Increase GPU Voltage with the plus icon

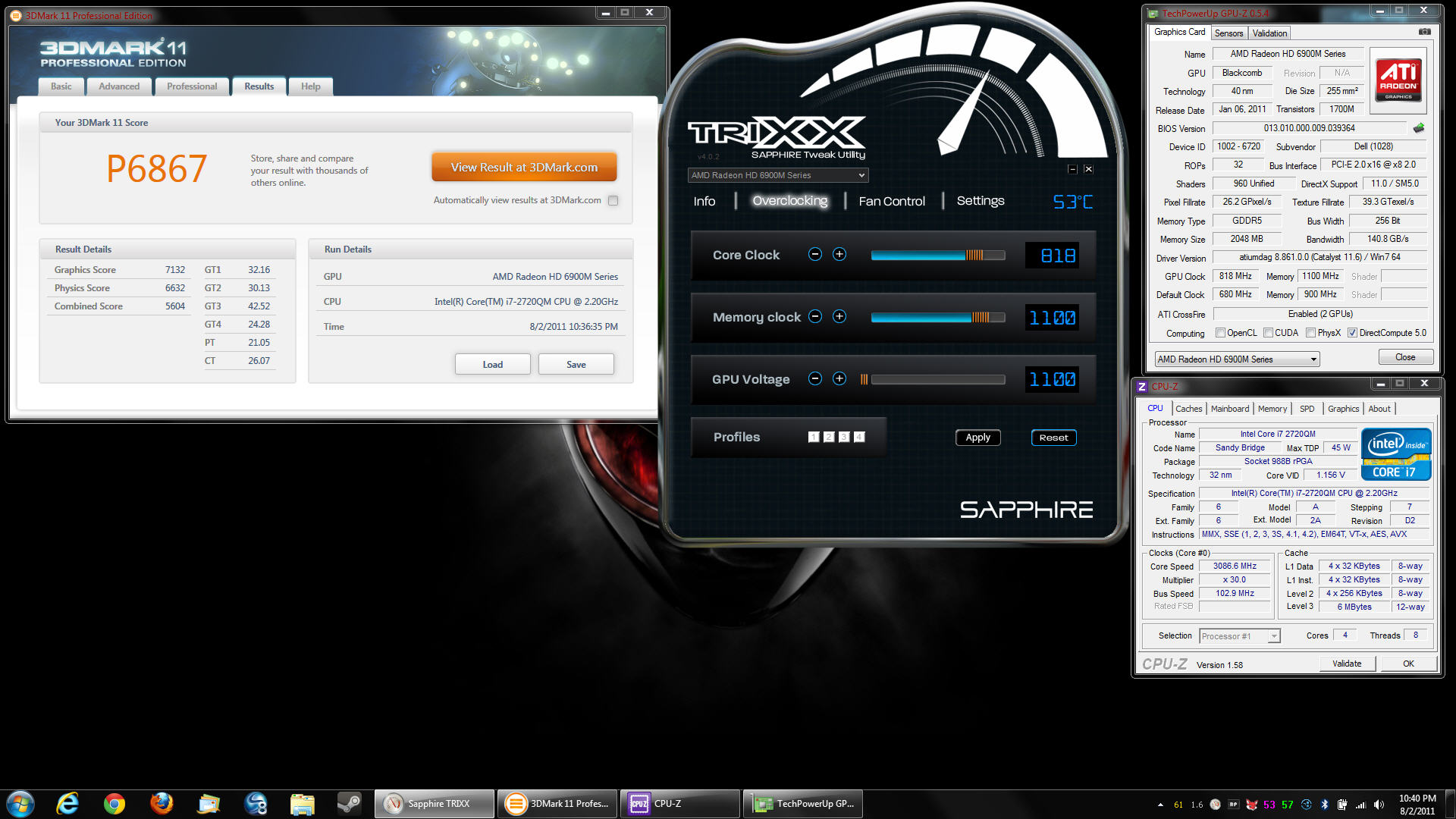(x=839, y=379)
